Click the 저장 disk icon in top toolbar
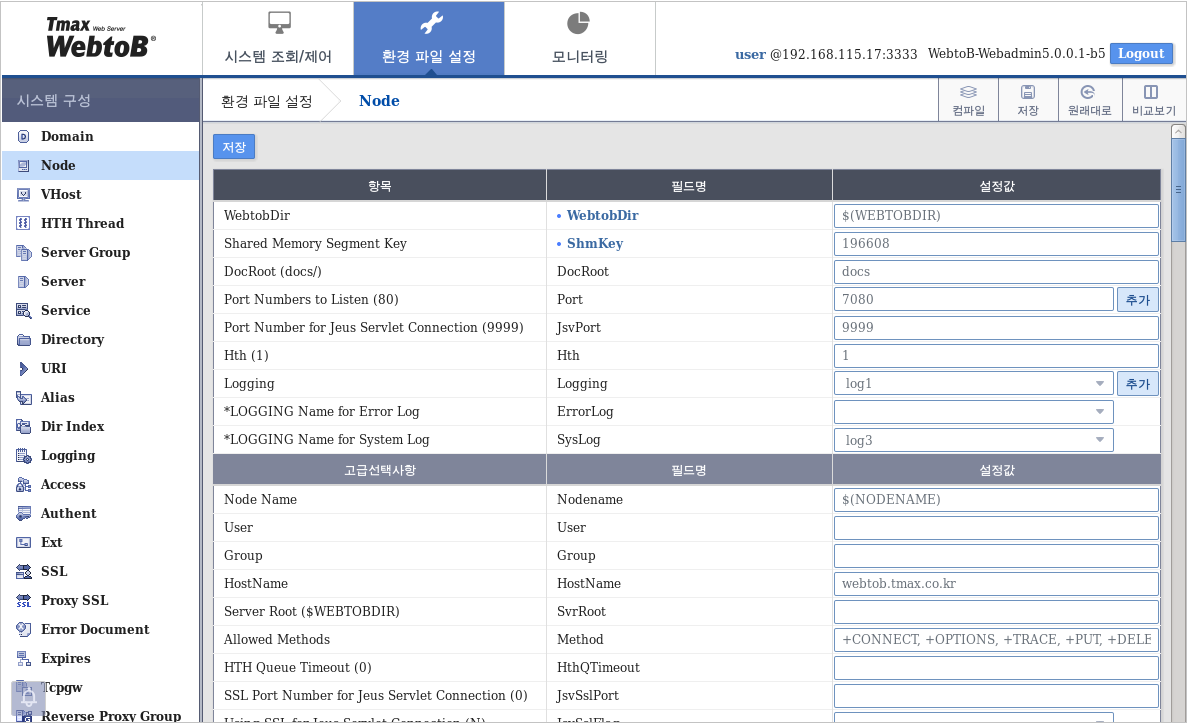 1028,99
